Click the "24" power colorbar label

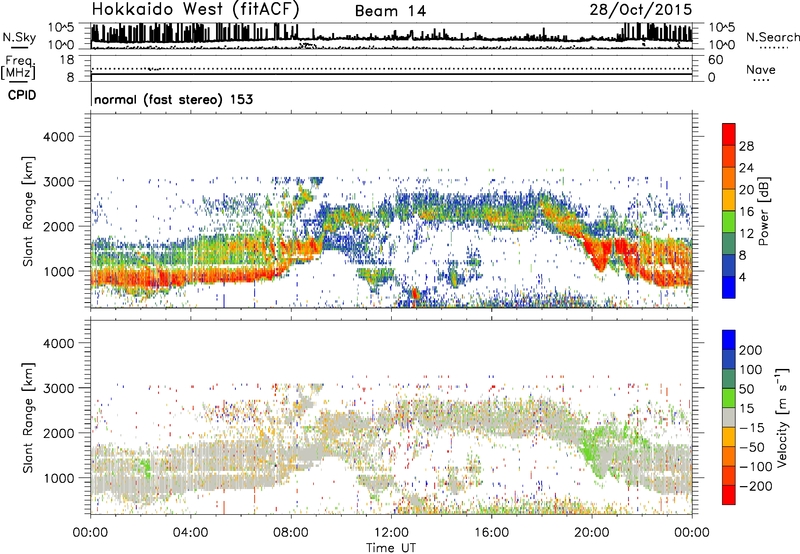[746, 168]
